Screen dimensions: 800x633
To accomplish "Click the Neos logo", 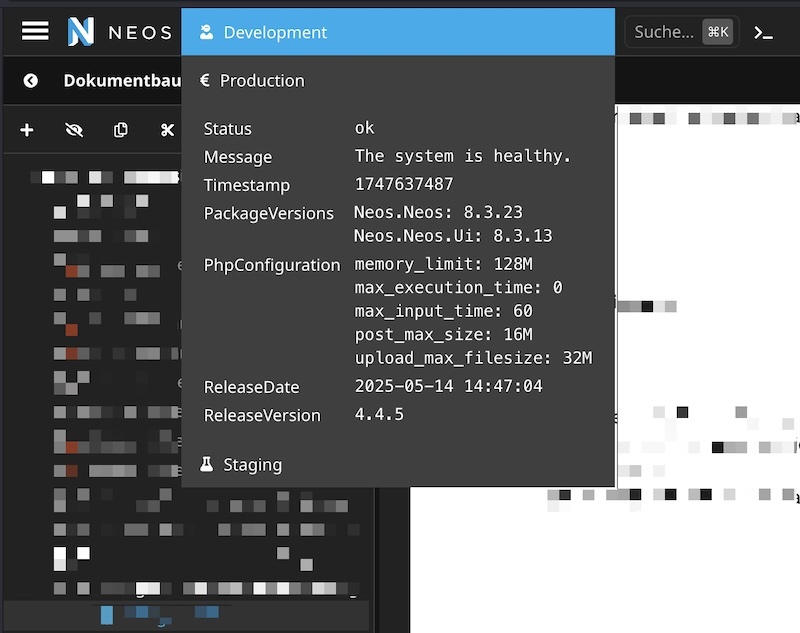I will point(82,32).
